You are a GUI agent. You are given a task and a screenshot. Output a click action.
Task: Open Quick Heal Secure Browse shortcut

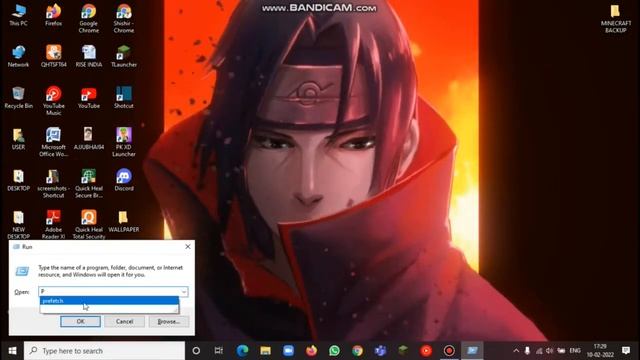click(x=89, y=184)
